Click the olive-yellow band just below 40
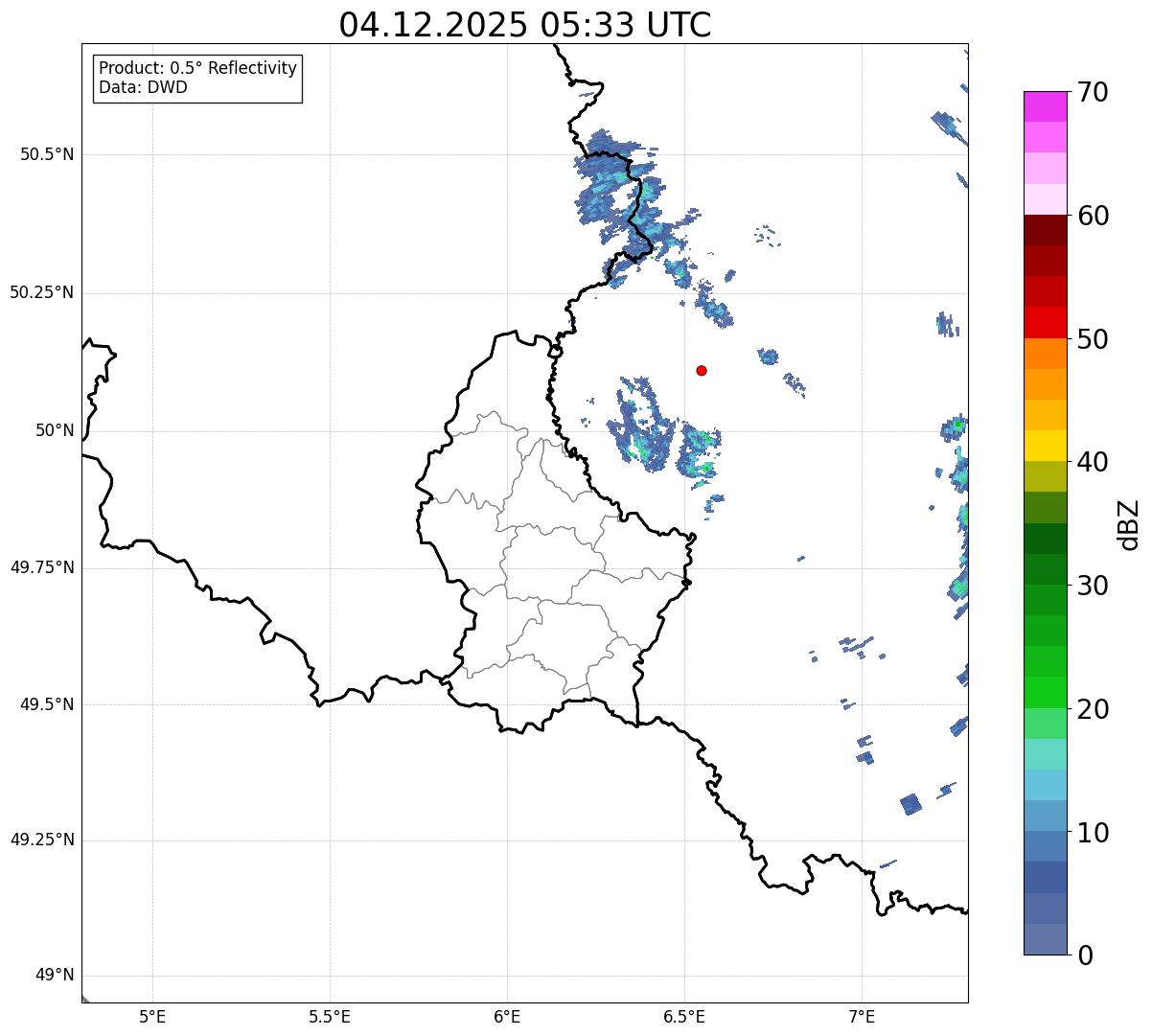The width and height of the screenshot is (1152, 1036). click(x=1046, y=476)
